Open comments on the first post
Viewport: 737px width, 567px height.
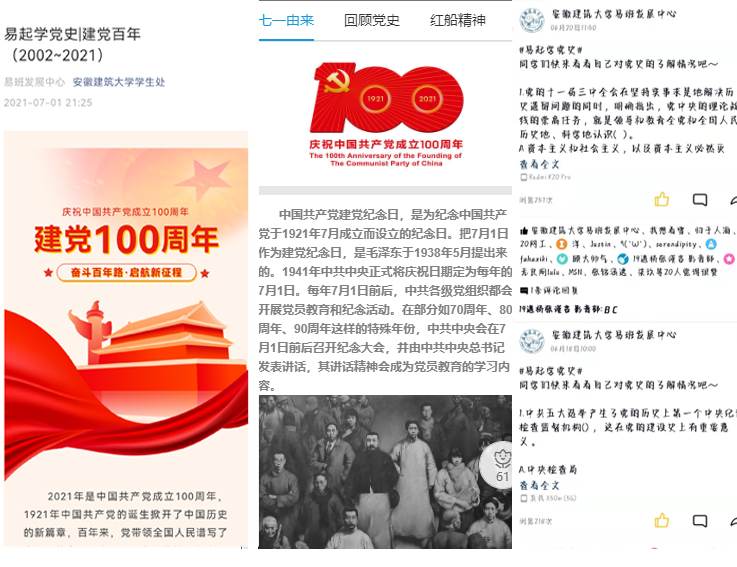[700, 200]
